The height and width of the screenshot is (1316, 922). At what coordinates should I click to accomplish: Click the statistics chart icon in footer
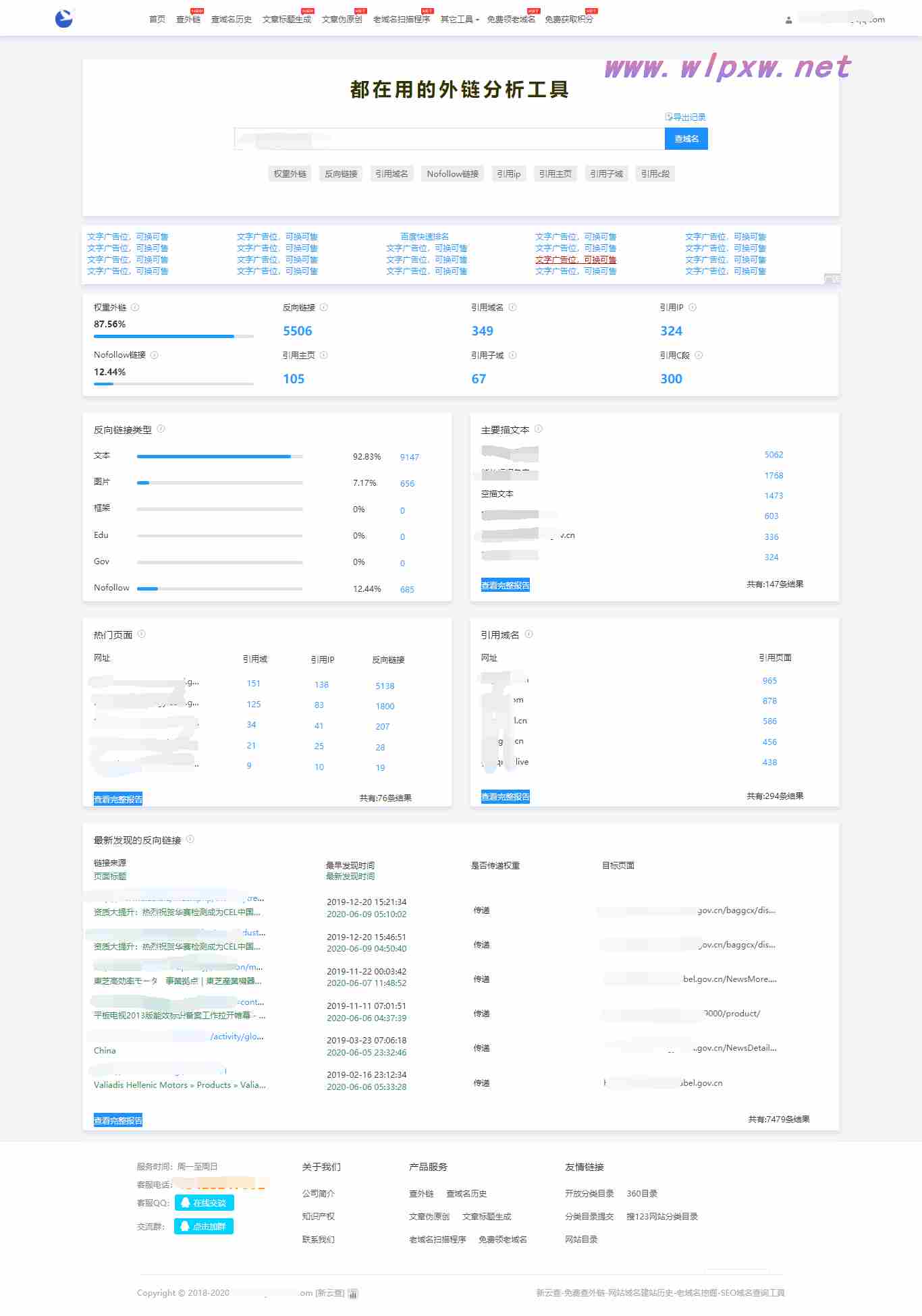click(353, 1294)
